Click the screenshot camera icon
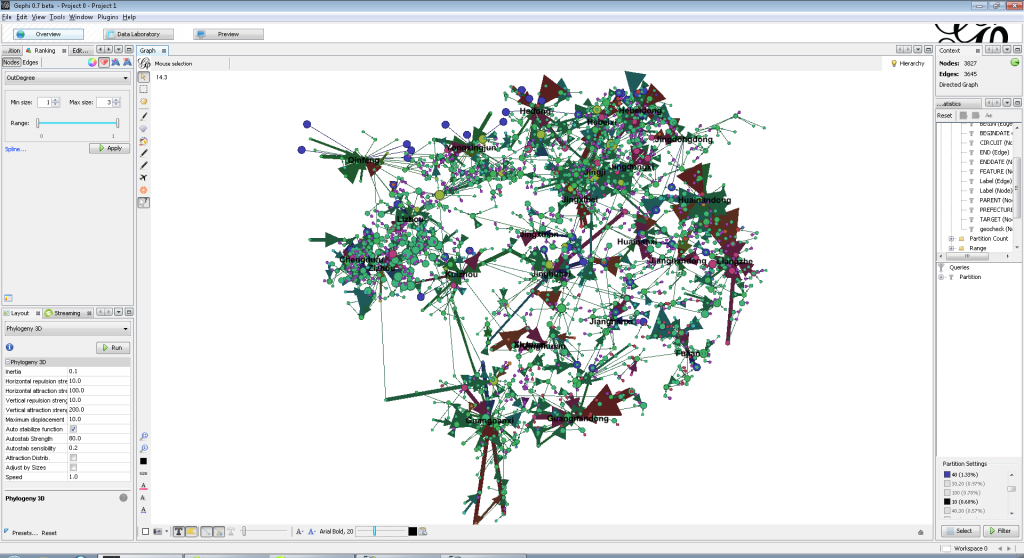This screenshot has height=558, width=1024. [x=157, y=532]
